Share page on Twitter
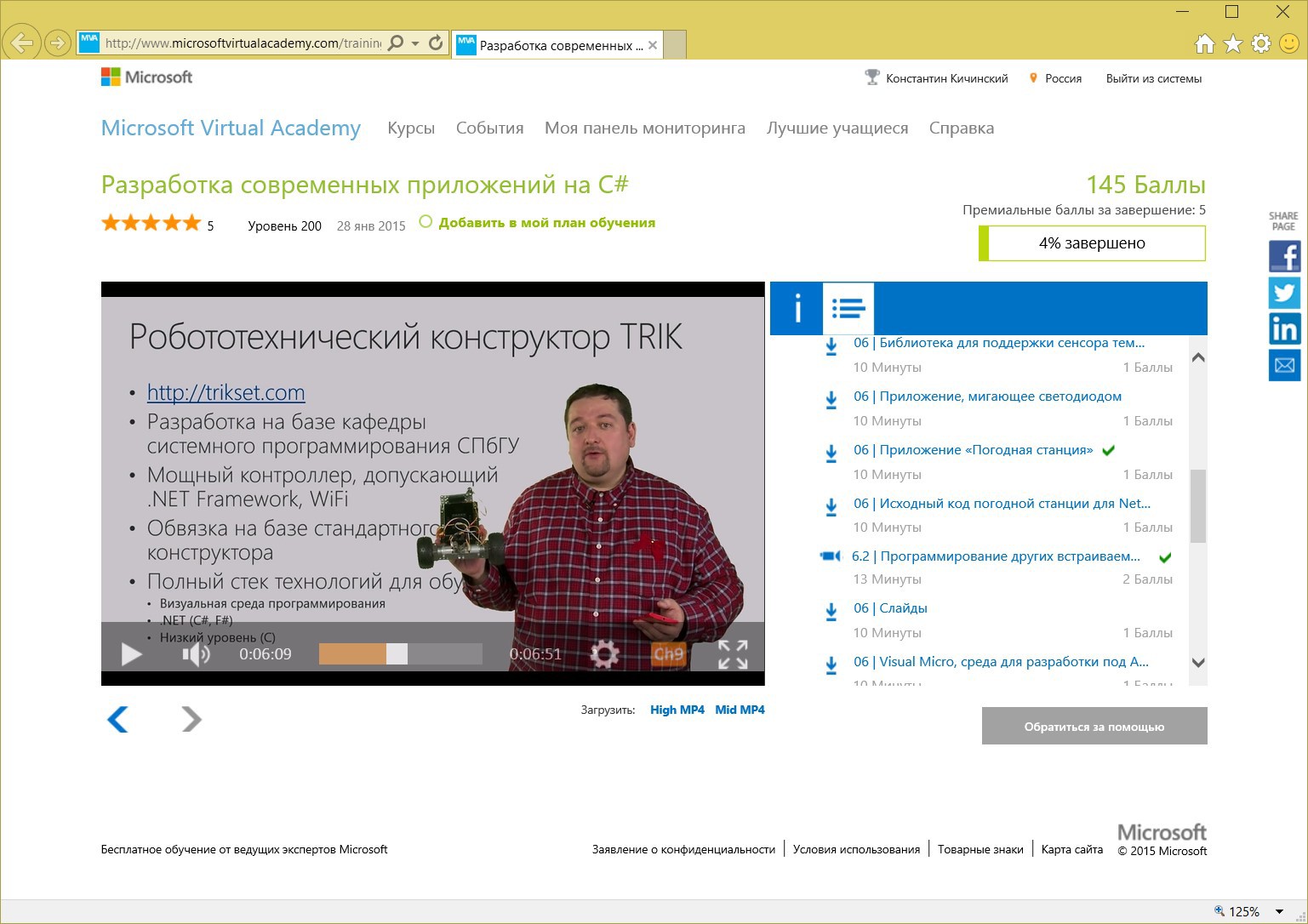The width and height of the screenshot is (1308, 924). coord(1284,293)
